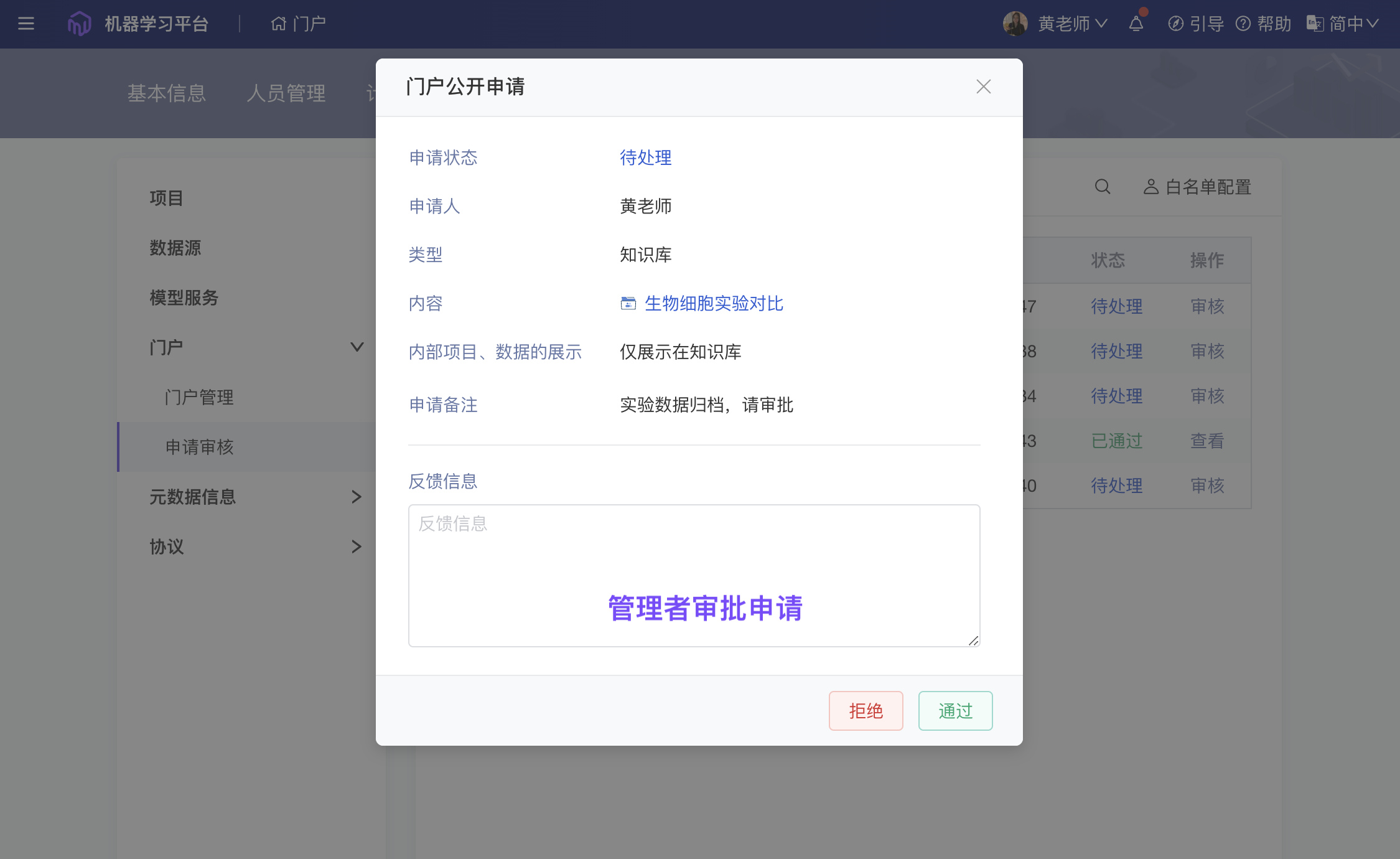Click the search magnifier icon

pyautogui.click(x=1103, y=187)
